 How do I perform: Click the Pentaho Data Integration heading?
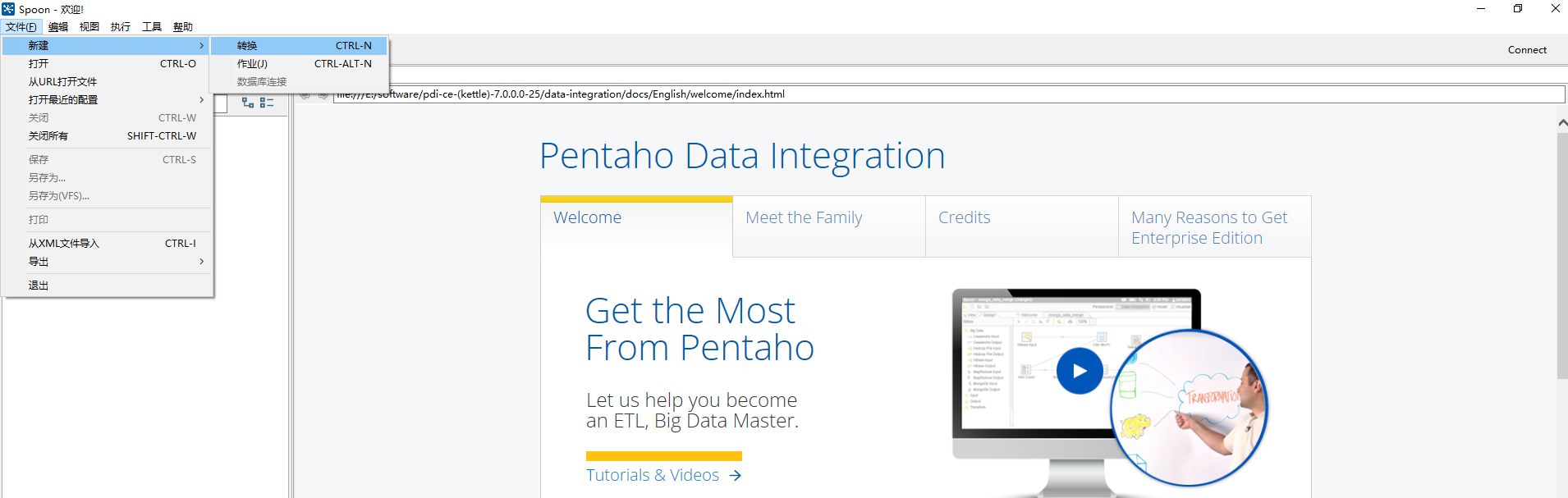[x=742, y=156]
